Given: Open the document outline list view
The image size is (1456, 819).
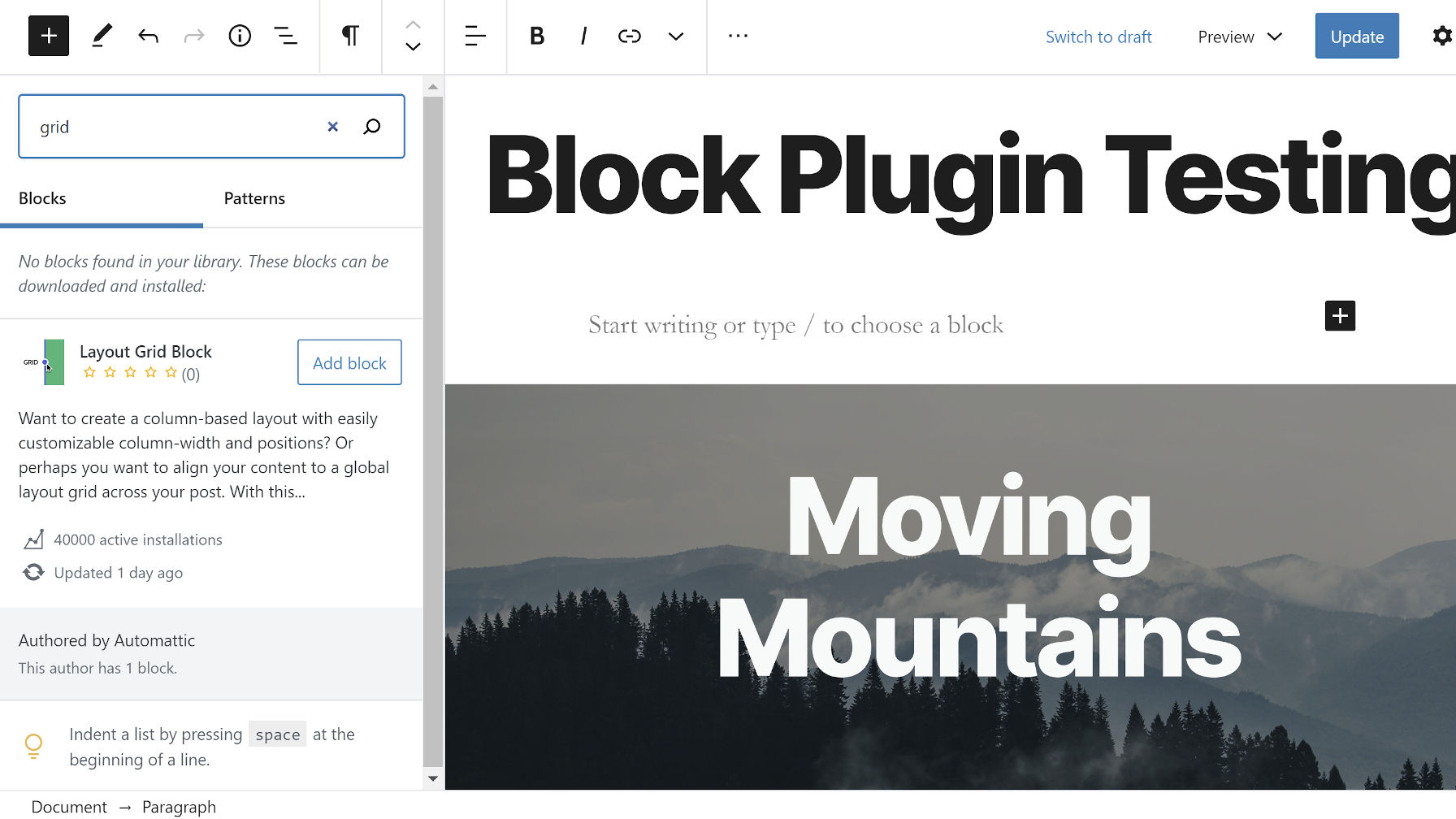Looking at the screenshot, I should (286, 36).
